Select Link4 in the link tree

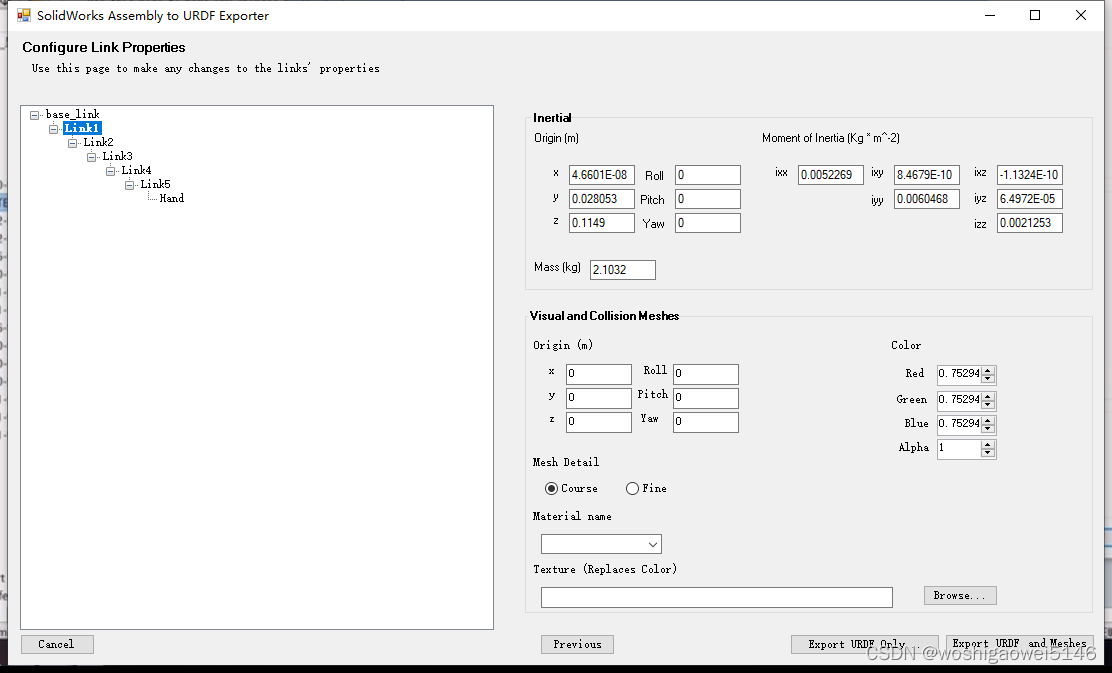click(136, 170)
